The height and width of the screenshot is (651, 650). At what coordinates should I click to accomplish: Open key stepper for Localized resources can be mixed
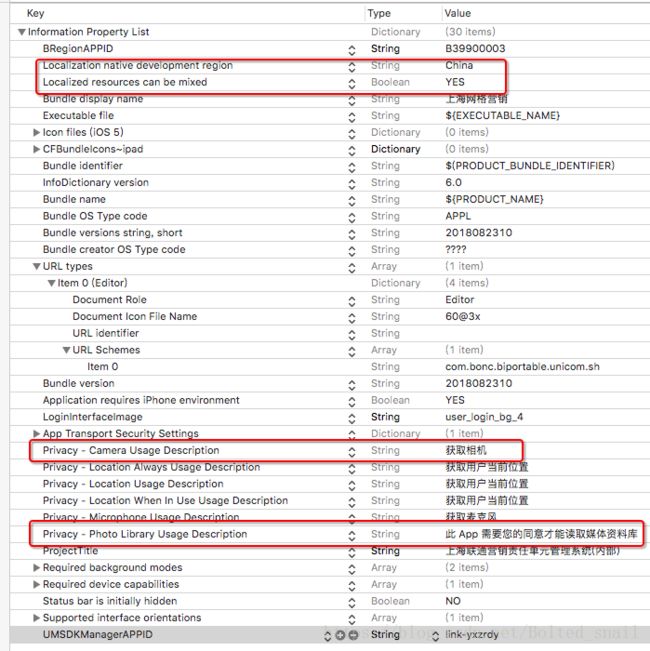352,83
